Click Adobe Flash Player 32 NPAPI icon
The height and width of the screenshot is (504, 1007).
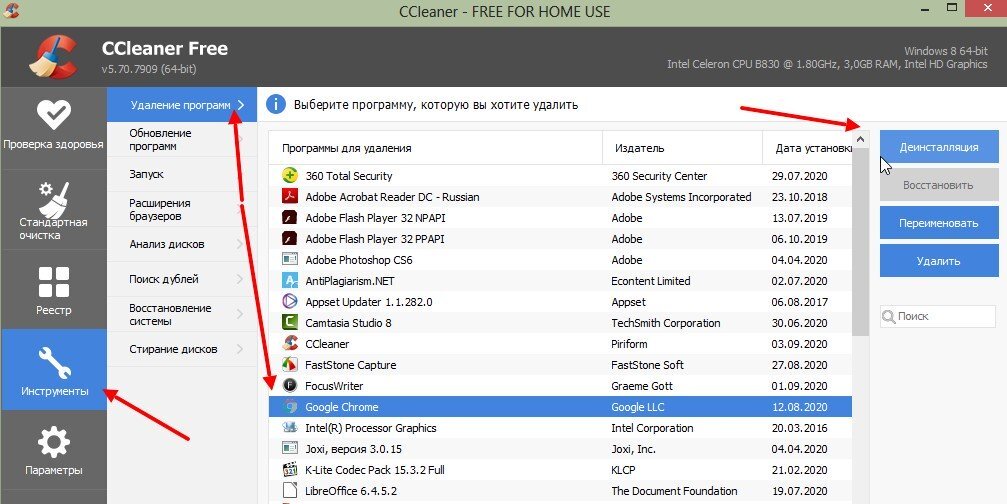coord(290,217)
